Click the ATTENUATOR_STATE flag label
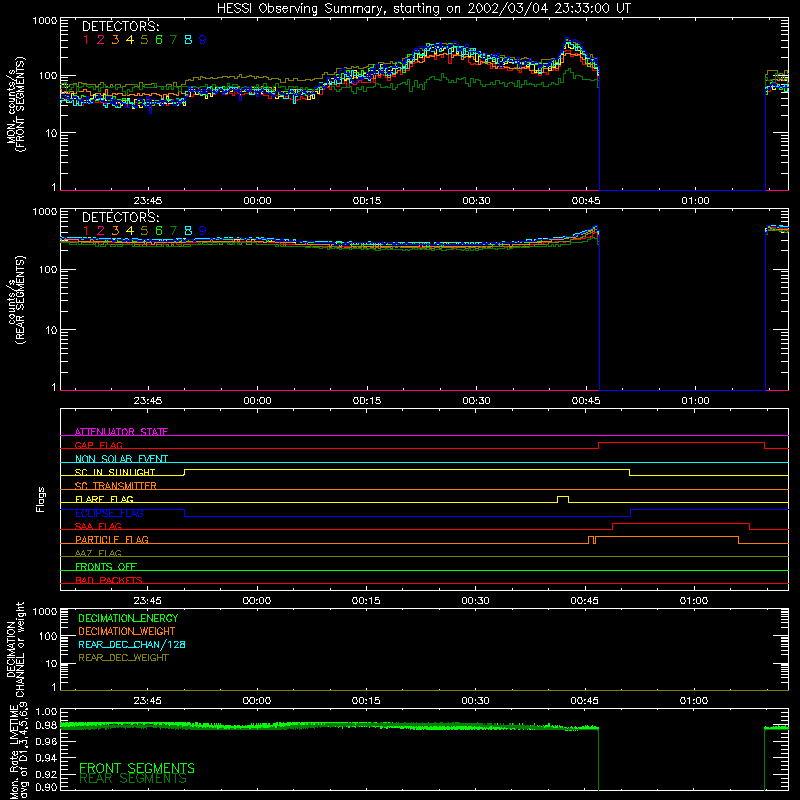800x800 pixels. click(x=121, y=432)
